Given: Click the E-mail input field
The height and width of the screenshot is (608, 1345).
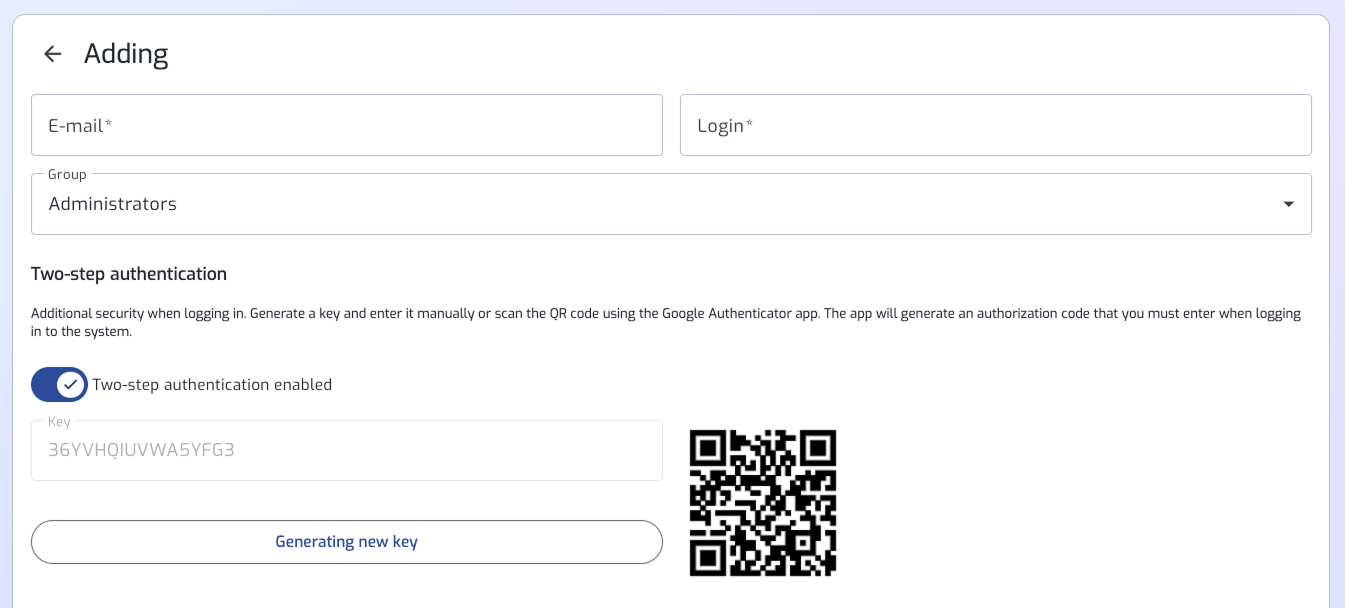Looking at the screenshot, I should (347, 125).
